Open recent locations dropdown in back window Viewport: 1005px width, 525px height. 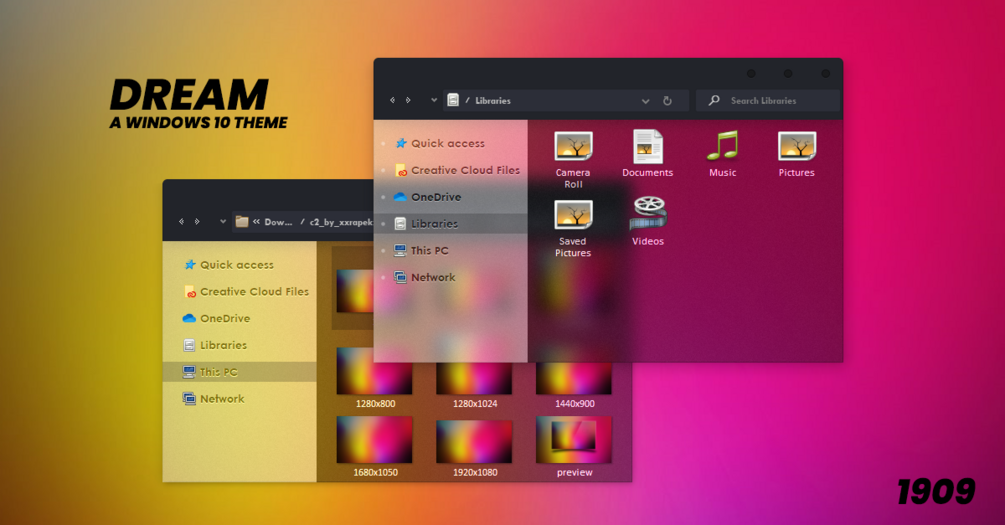(222, 221)
